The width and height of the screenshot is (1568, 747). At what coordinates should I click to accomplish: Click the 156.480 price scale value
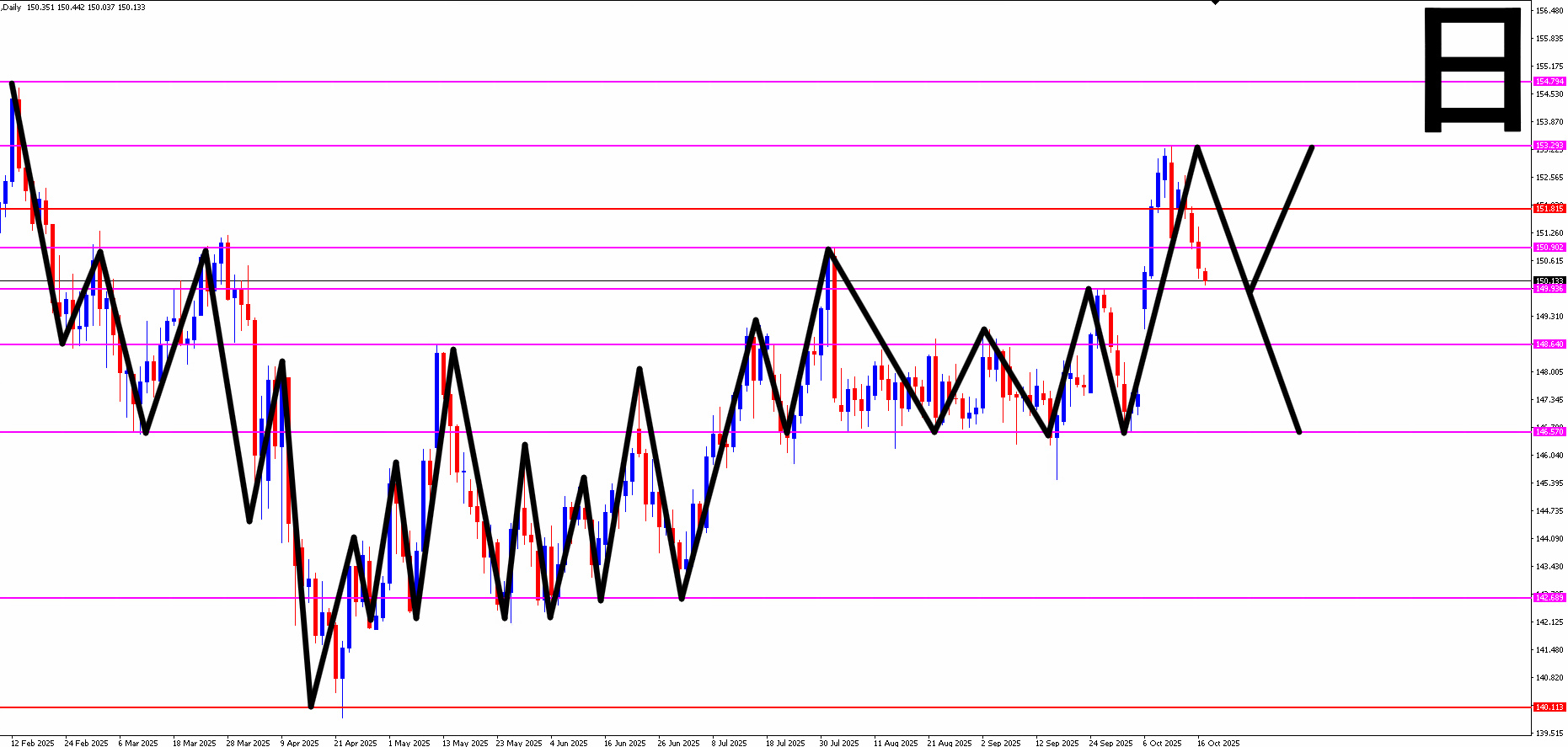click(1549, 11)
